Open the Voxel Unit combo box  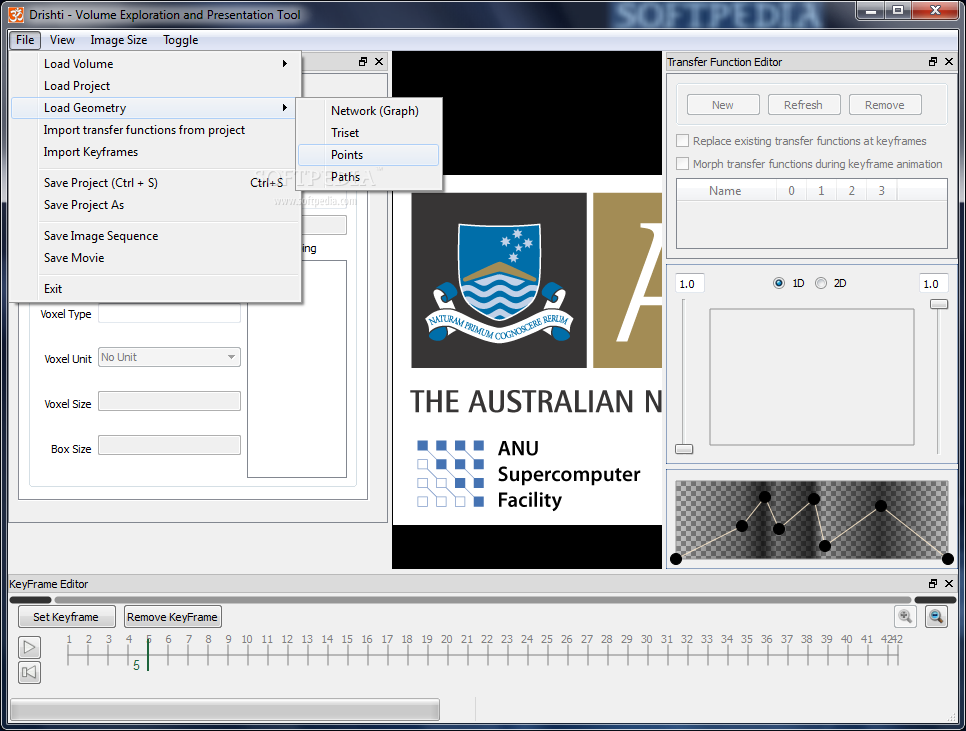pos(169,357)
